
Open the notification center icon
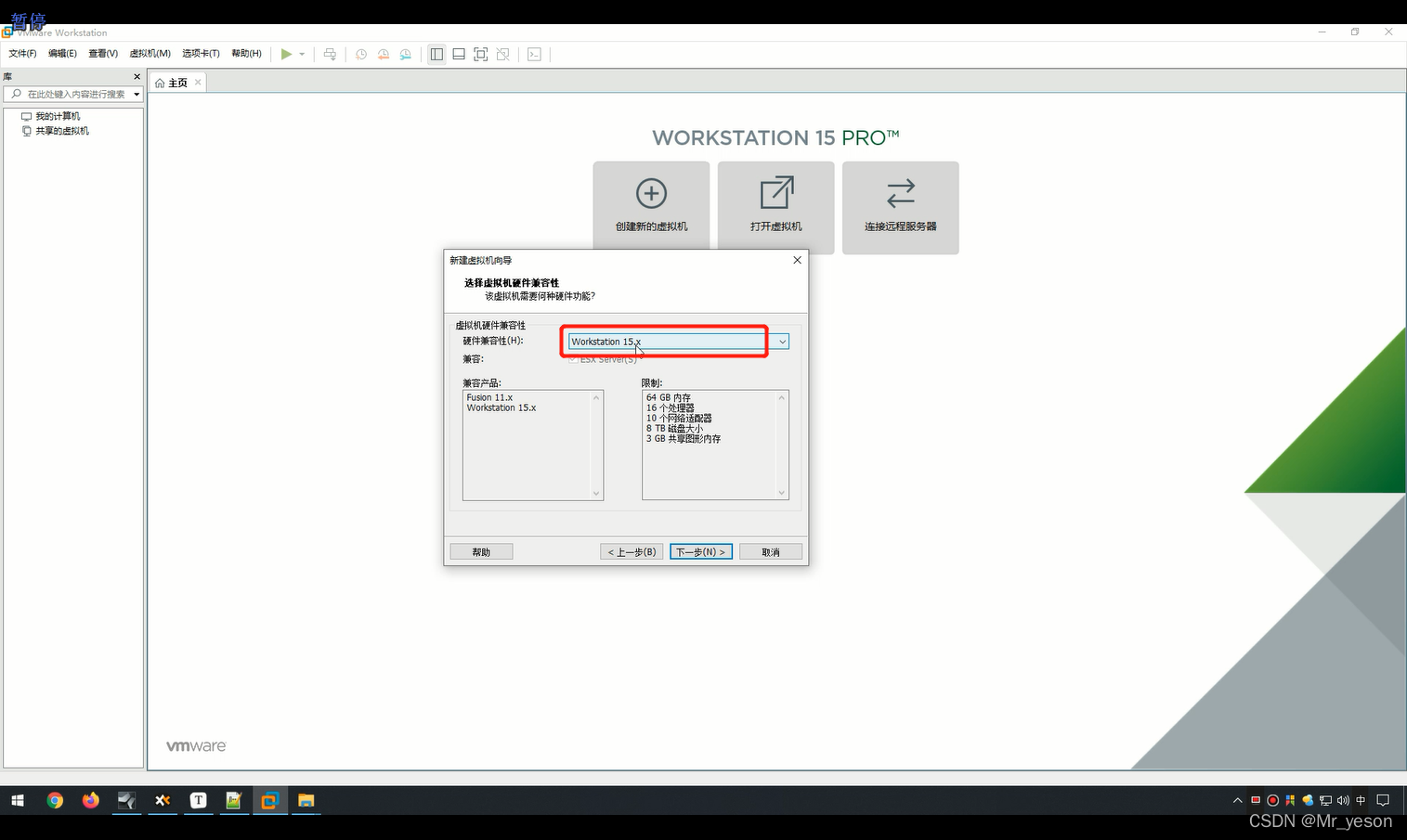pos(1383,800)
